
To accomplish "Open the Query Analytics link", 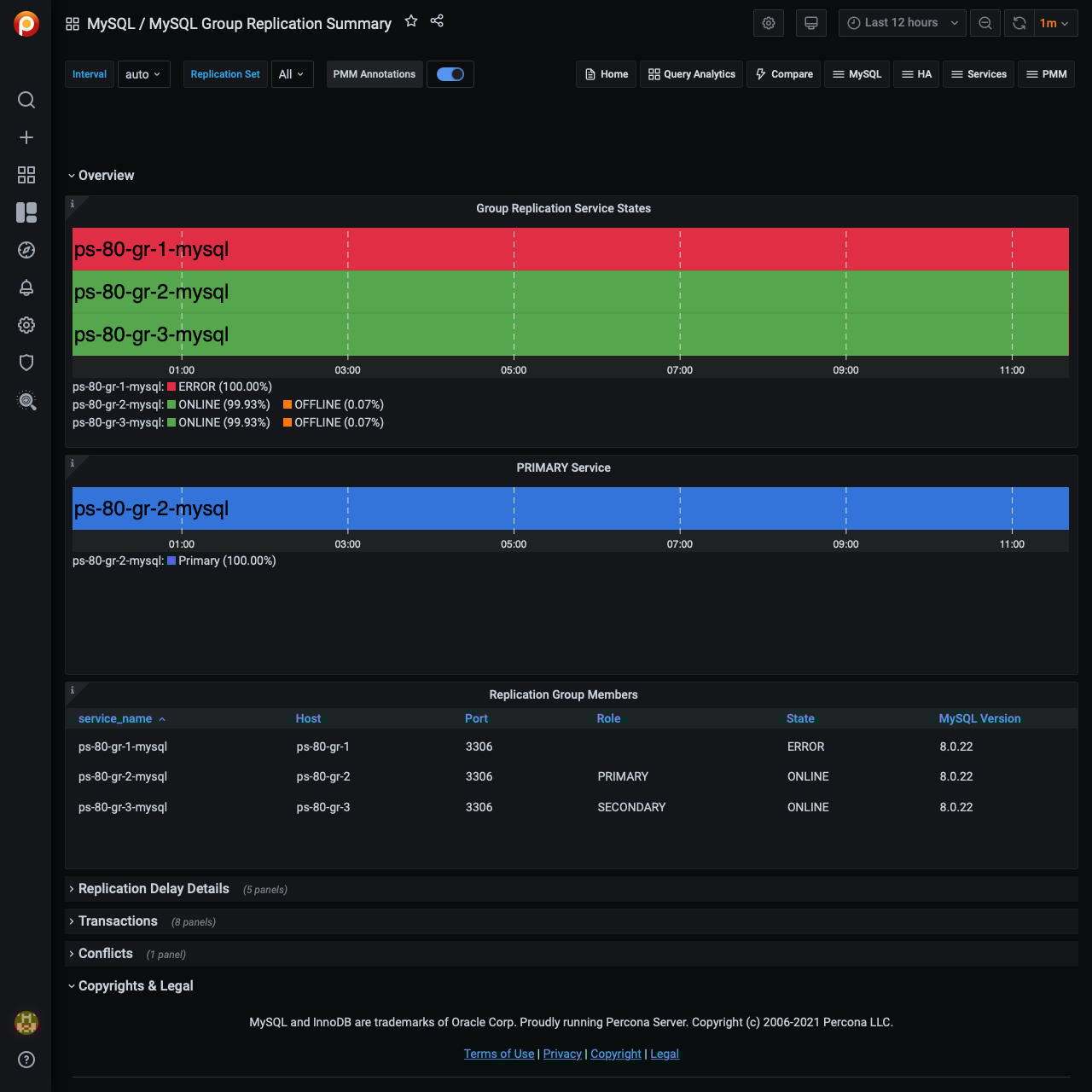I will tap(692, 74).
